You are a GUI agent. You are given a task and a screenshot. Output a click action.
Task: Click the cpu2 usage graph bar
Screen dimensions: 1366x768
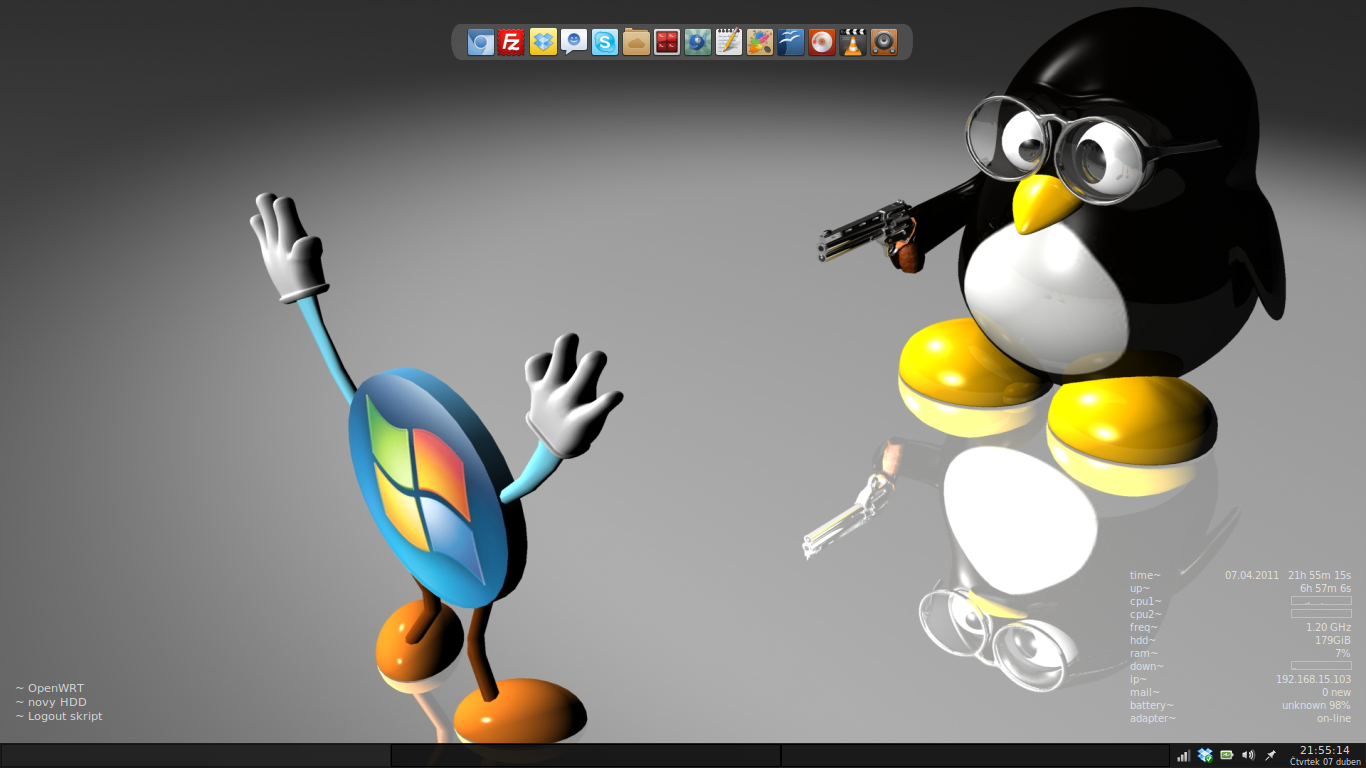tap(1321, 614)
